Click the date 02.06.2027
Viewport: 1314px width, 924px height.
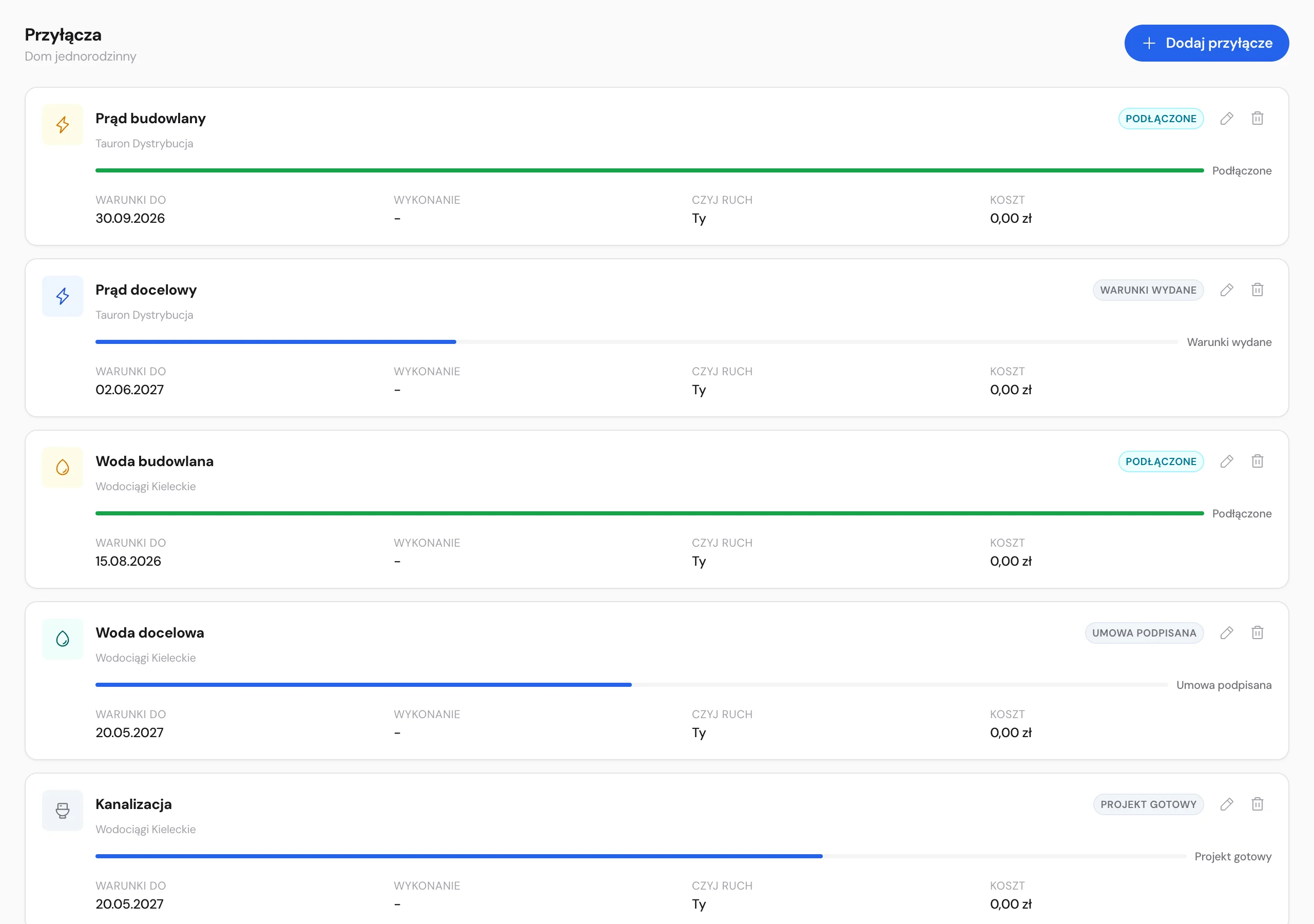(x=129, y=390)
